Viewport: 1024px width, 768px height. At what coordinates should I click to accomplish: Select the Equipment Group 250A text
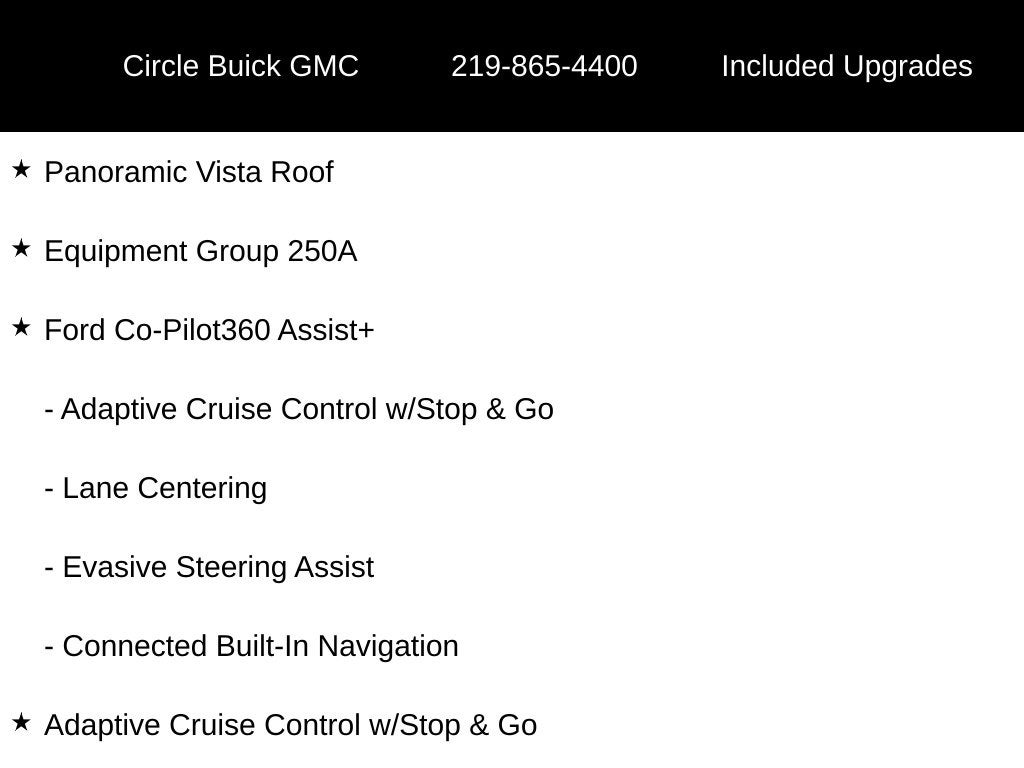point(200,252)
